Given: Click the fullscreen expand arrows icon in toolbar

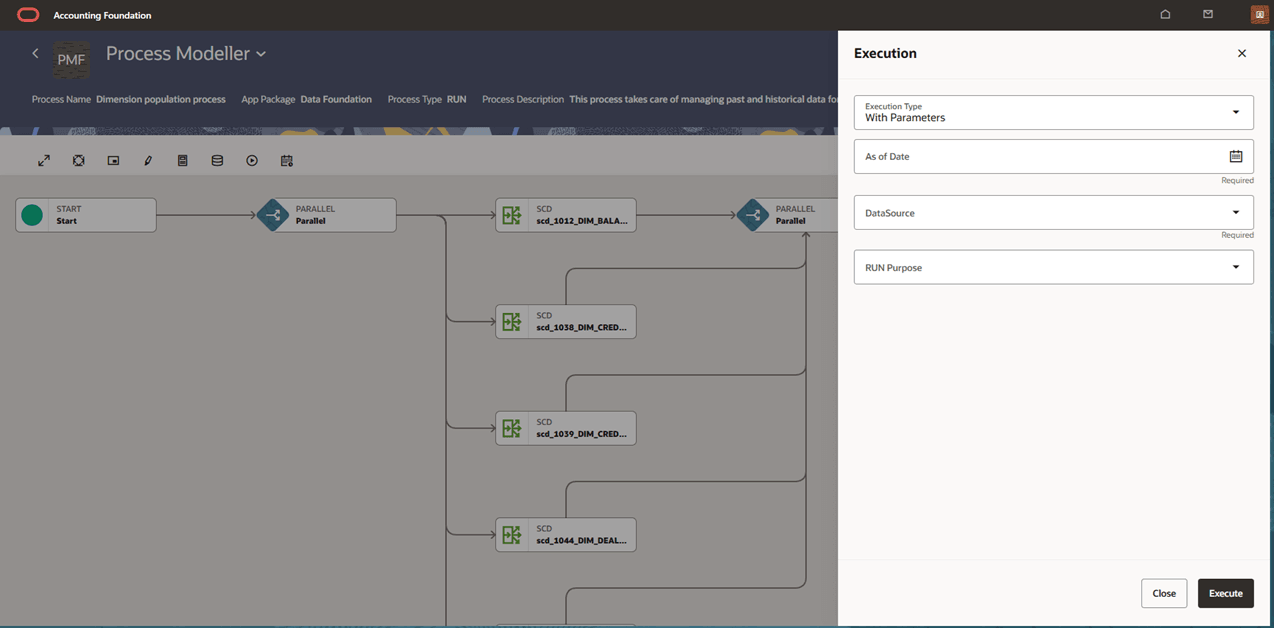Looking at the screenshot, I should pyautogui.click(x=44, y=160).
